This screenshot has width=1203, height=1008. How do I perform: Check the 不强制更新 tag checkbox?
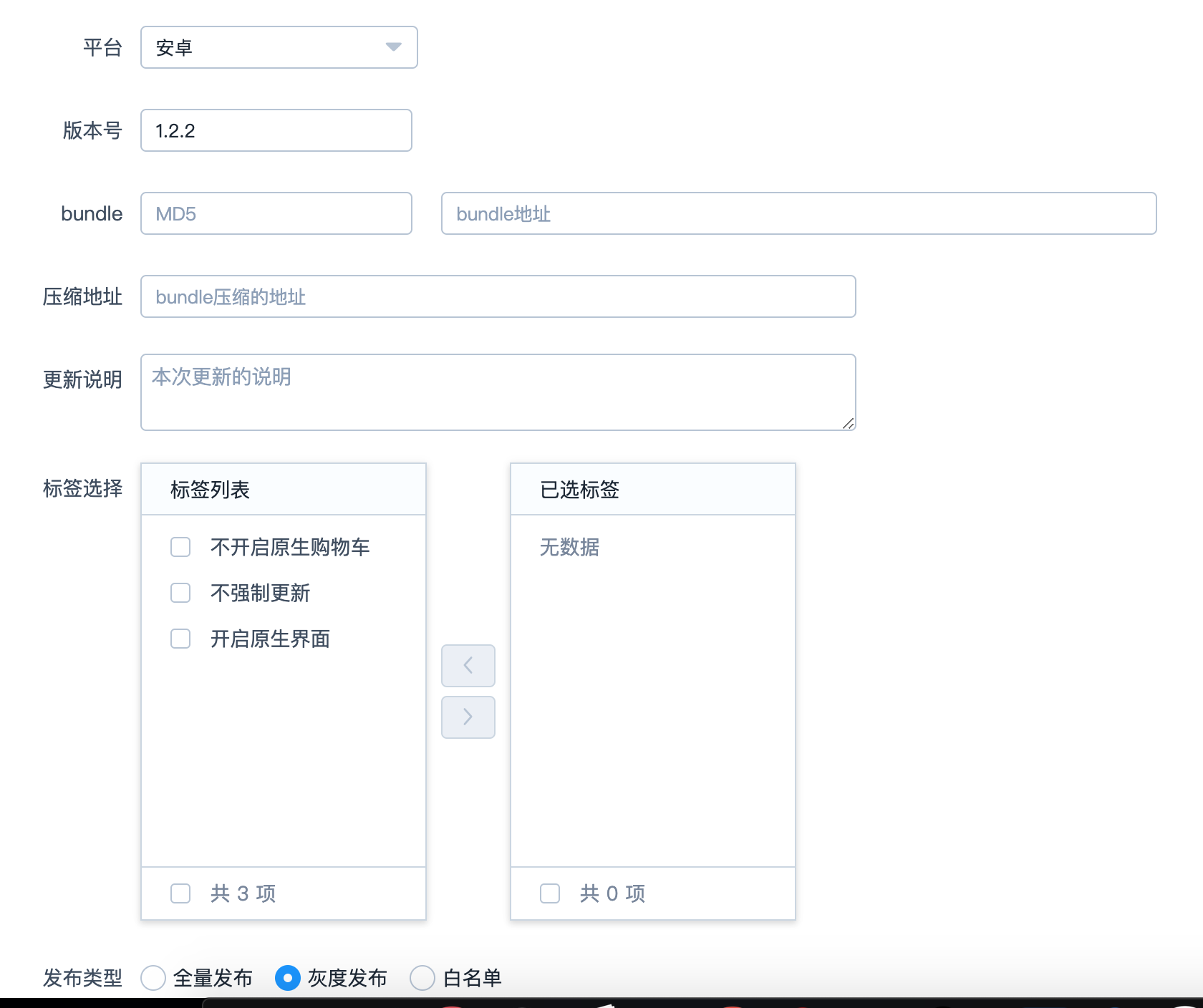coord(180,593)
